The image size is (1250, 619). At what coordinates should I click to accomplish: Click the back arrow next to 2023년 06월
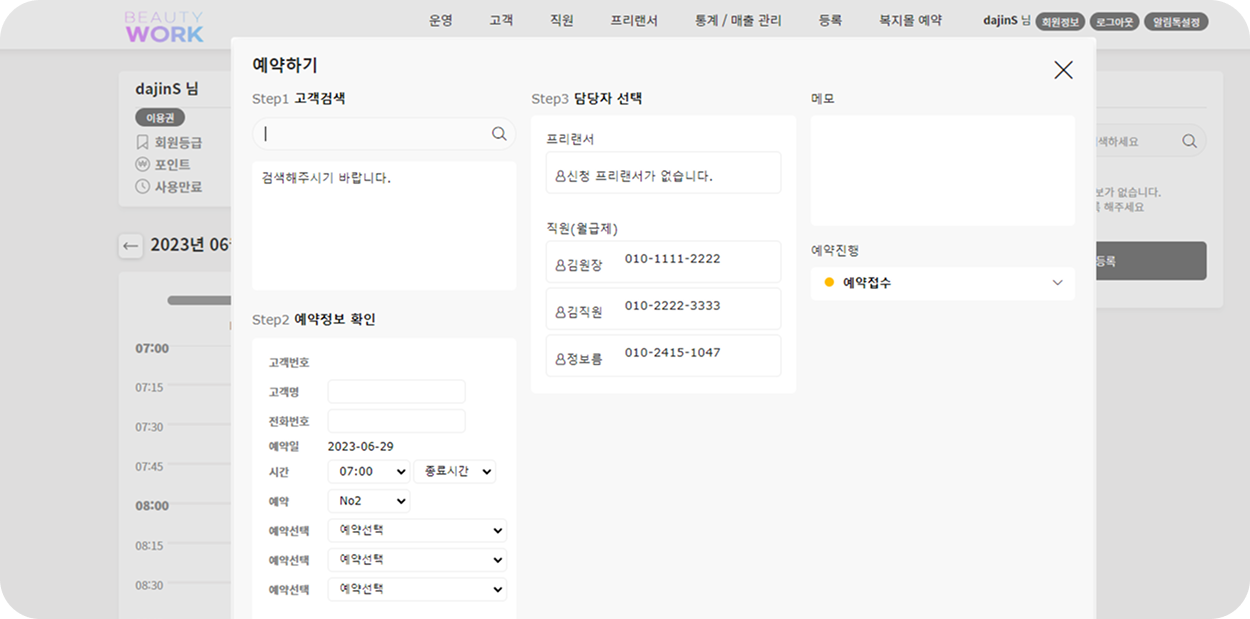[x=130, y=245]
